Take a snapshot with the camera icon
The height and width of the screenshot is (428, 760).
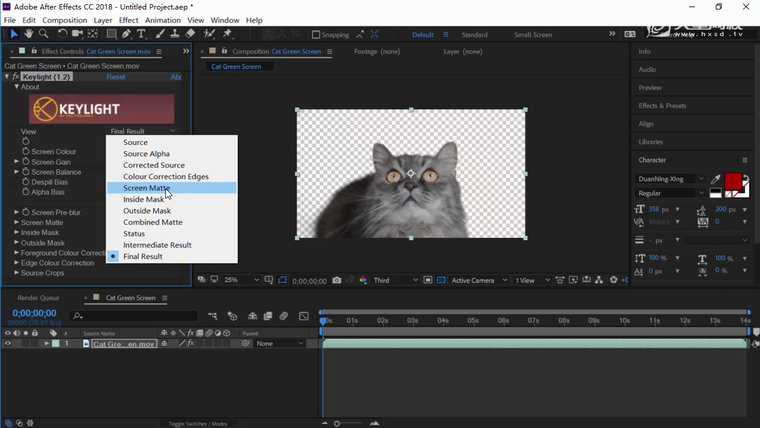click(337, 281)
